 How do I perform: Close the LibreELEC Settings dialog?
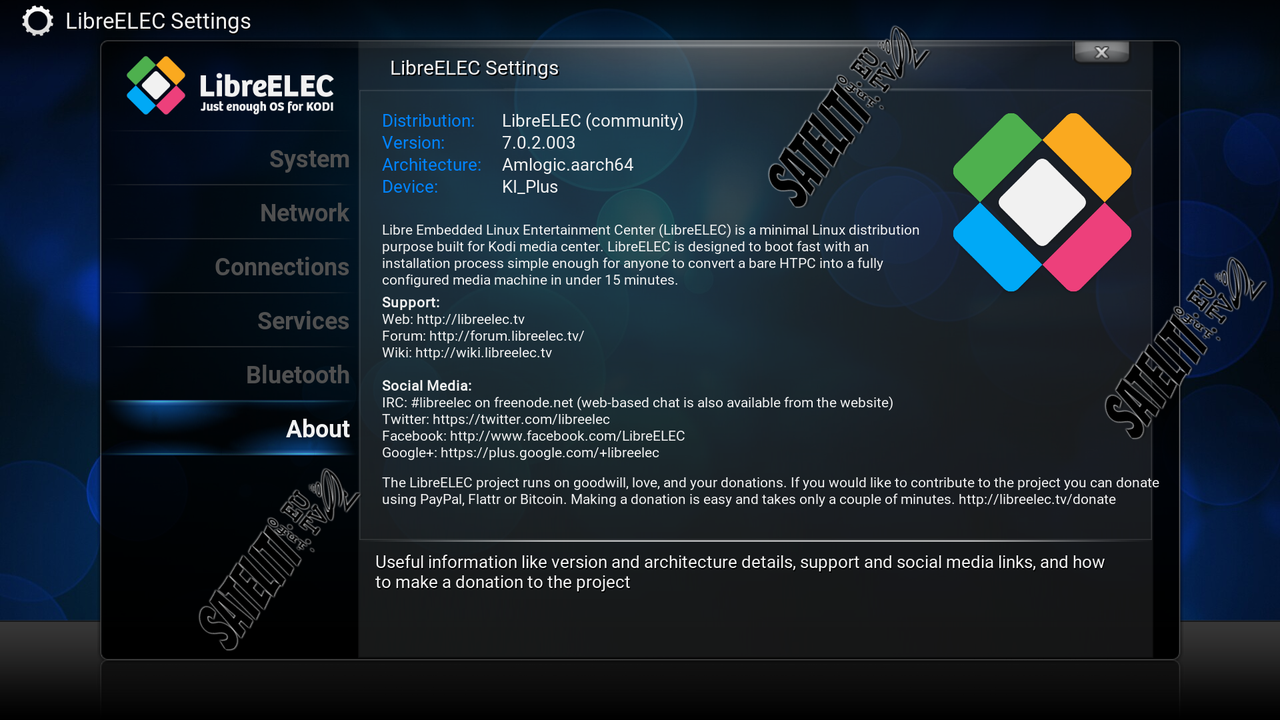coord(1101,52)
